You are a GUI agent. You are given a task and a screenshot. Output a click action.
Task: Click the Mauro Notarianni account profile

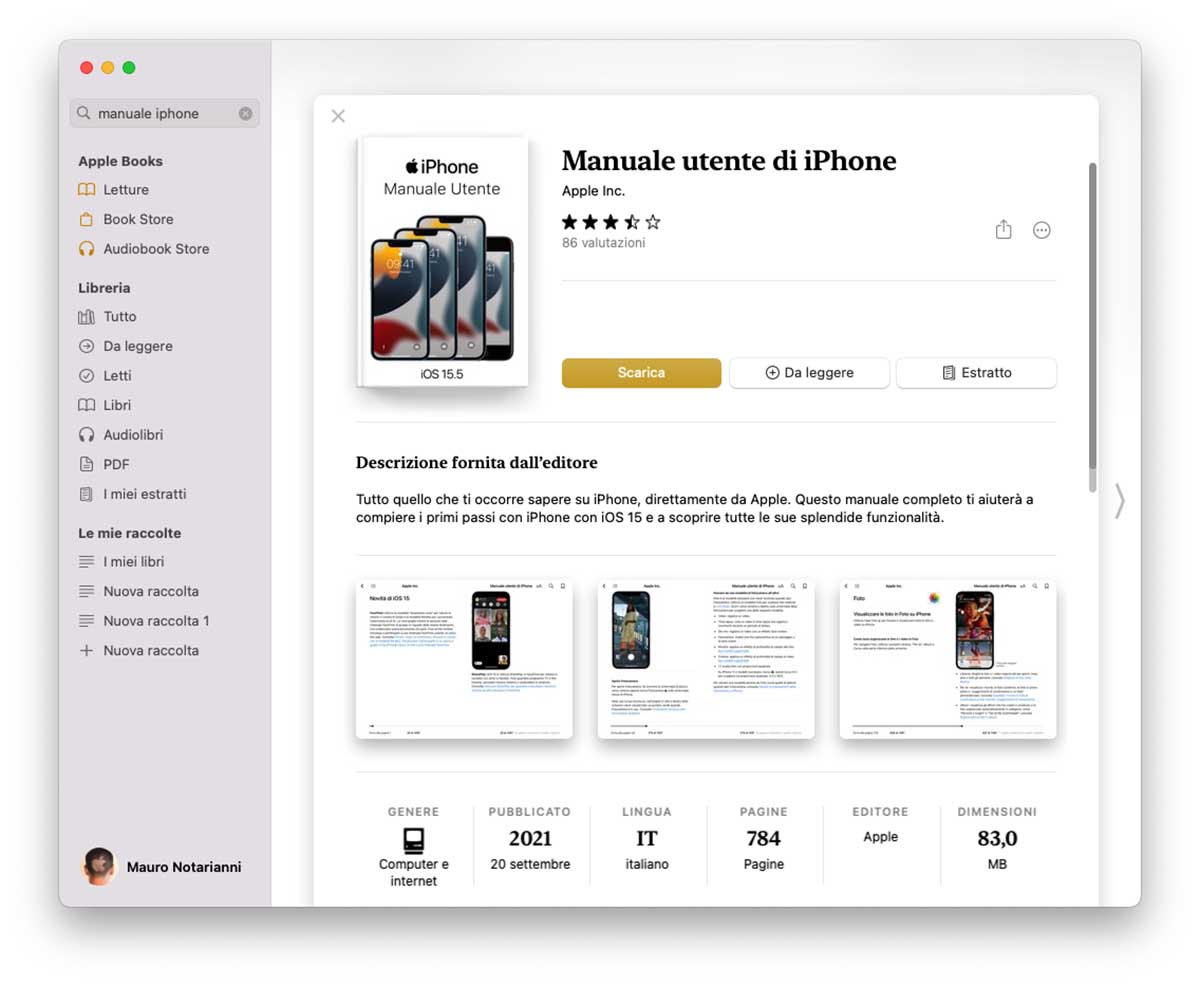pos(161,867)
